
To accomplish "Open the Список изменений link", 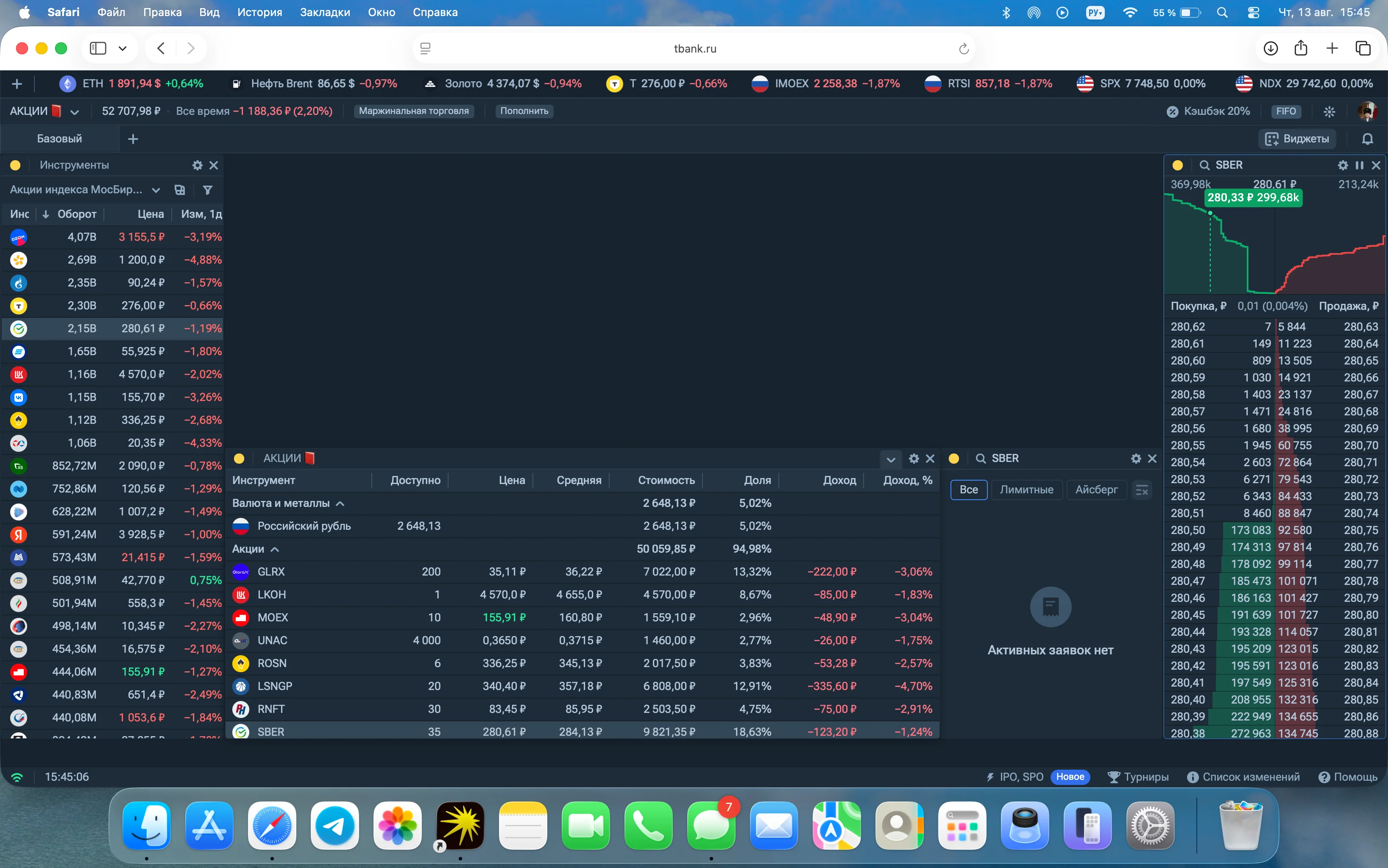I will [x=1243, y=777].
